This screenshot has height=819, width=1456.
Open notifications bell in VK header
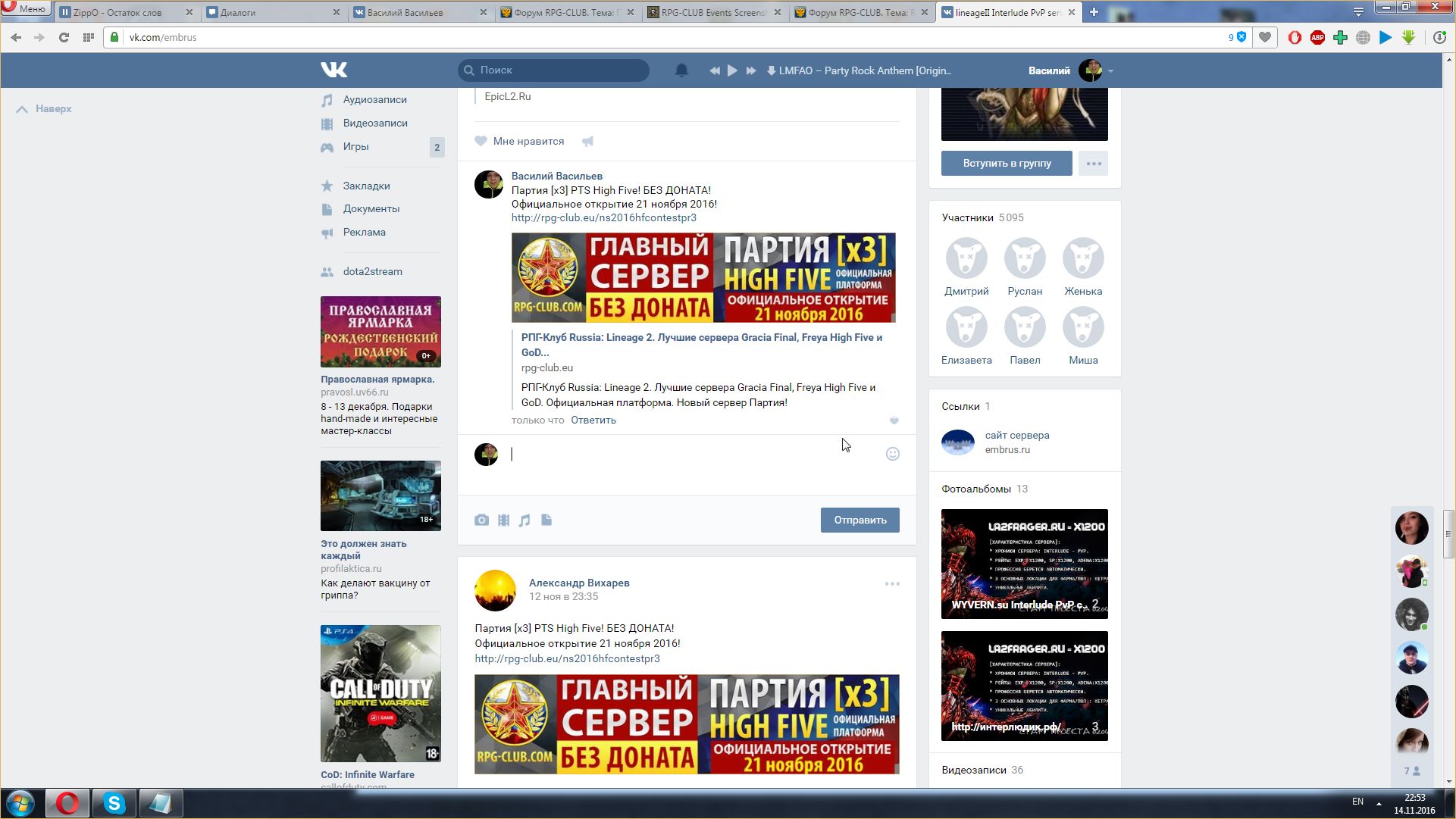(x=681, y=70)
